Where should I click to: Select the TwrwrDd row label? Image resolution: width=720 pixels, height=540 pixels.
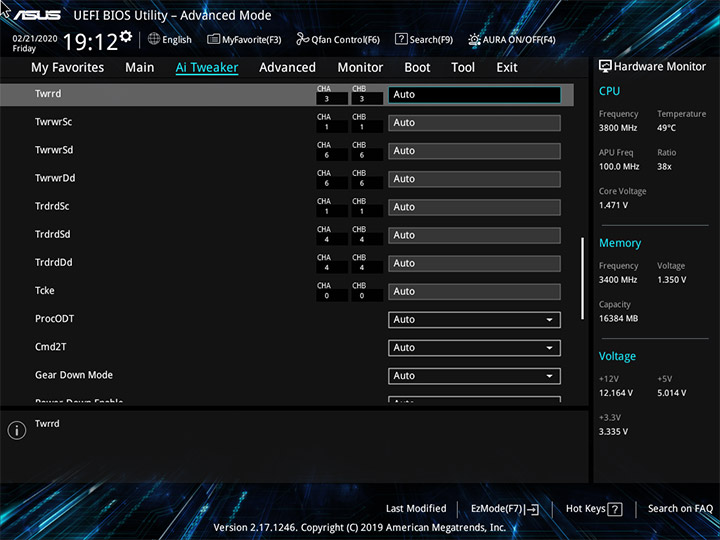click(55, 178)
